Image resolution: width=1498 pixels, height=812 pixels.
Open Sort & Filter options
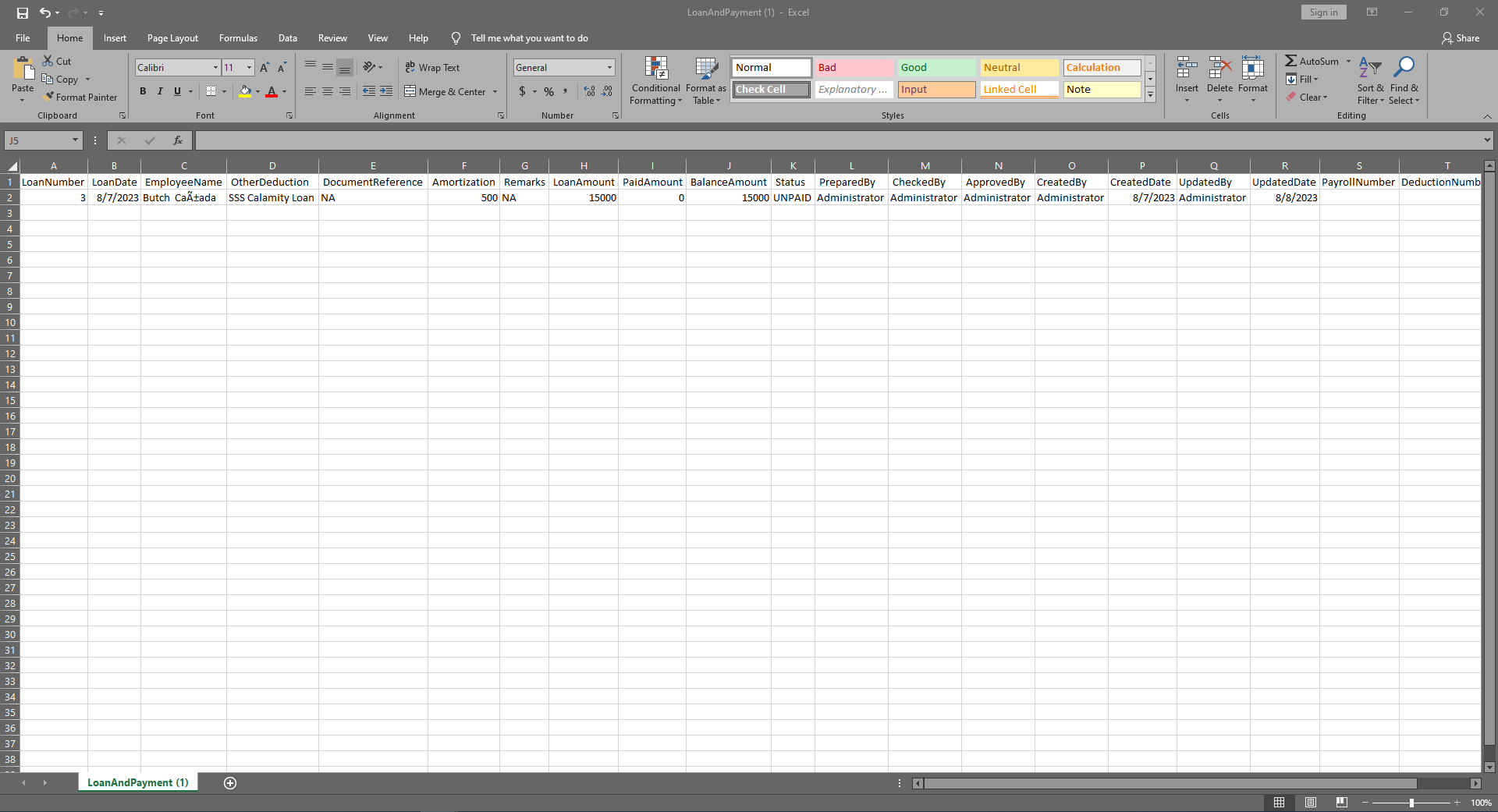pos(1370,80)
